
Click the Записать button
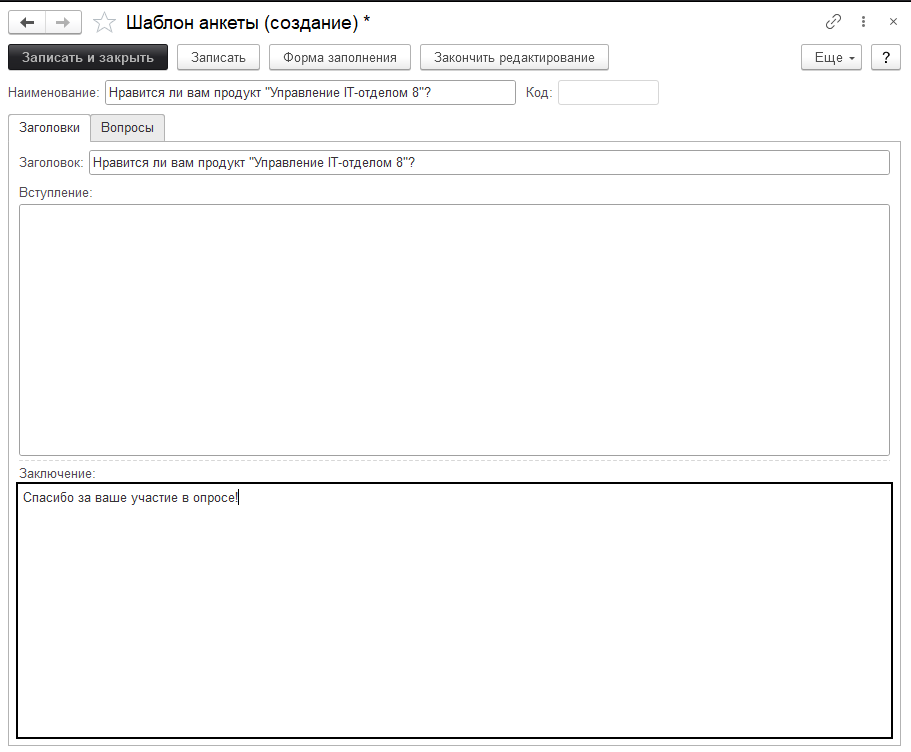point(218,58)
